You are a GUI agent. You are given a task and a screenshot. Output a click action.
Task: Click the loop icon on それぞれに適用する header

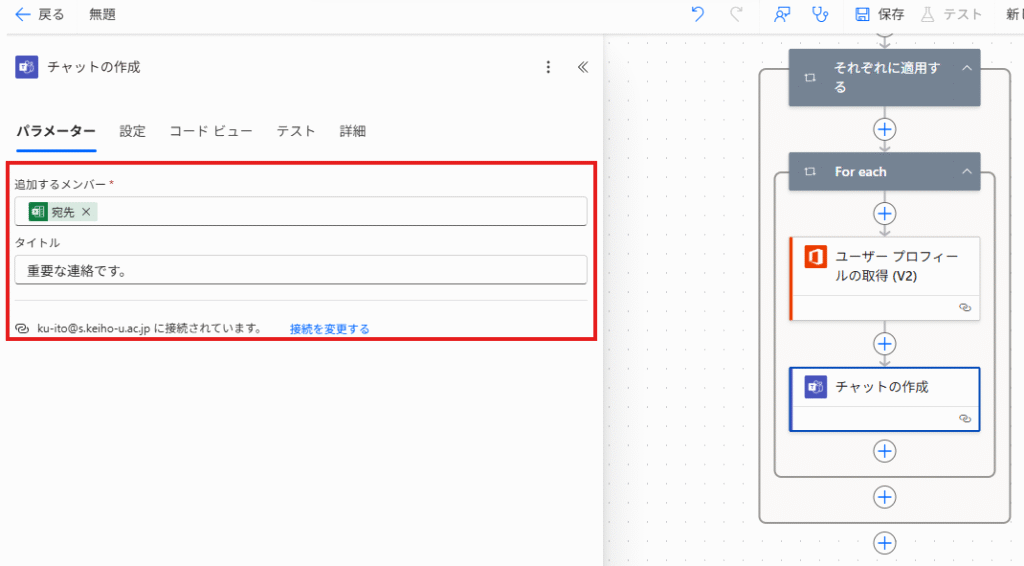point(810,77)
